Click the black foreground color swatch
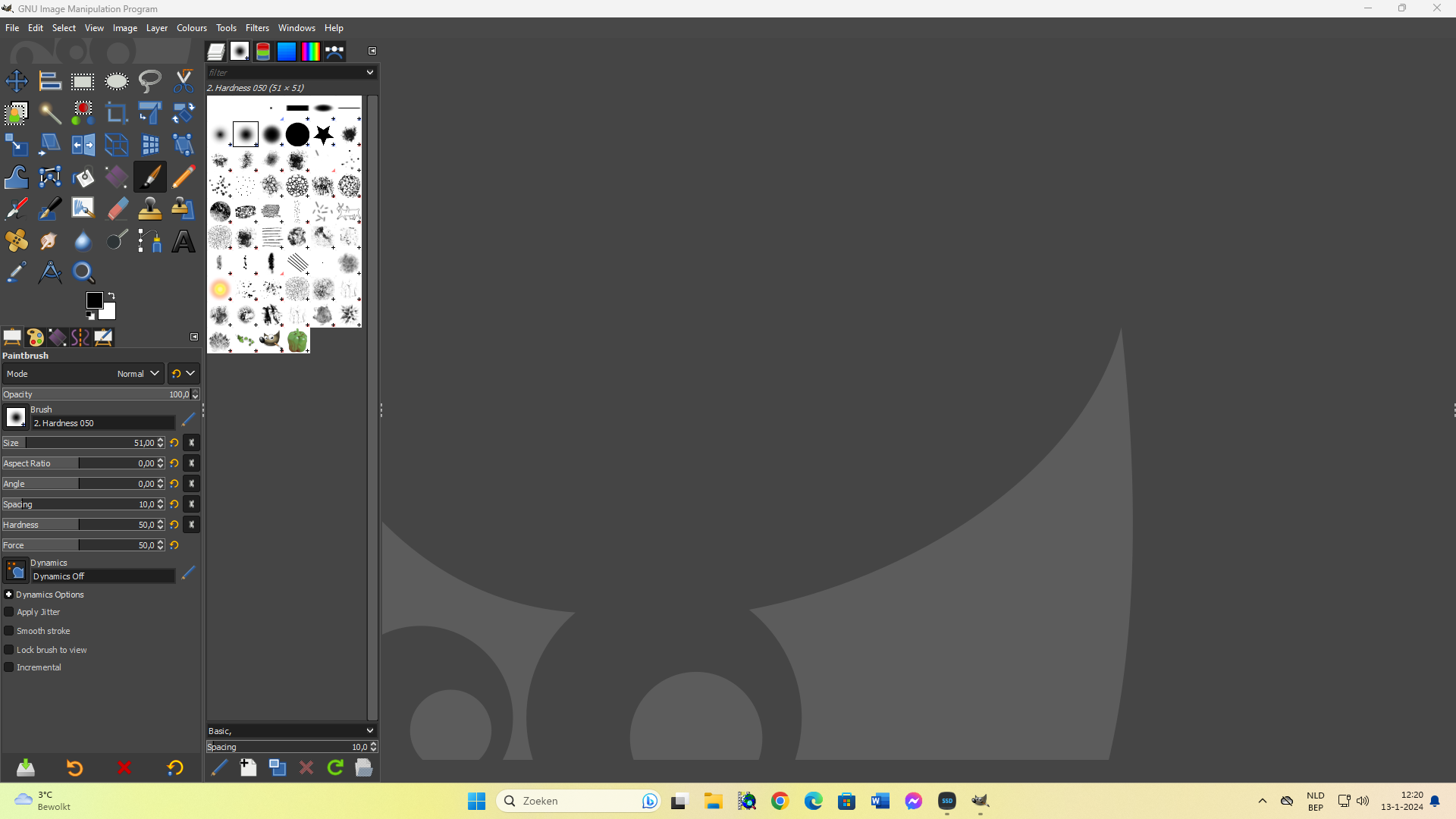Viewport: 1456px width, 819px height. [94, 300]
